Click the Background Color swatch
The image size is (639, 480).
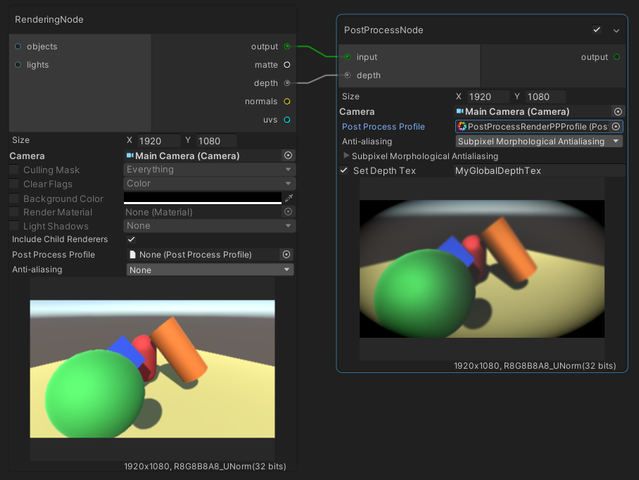coord(203,199)
